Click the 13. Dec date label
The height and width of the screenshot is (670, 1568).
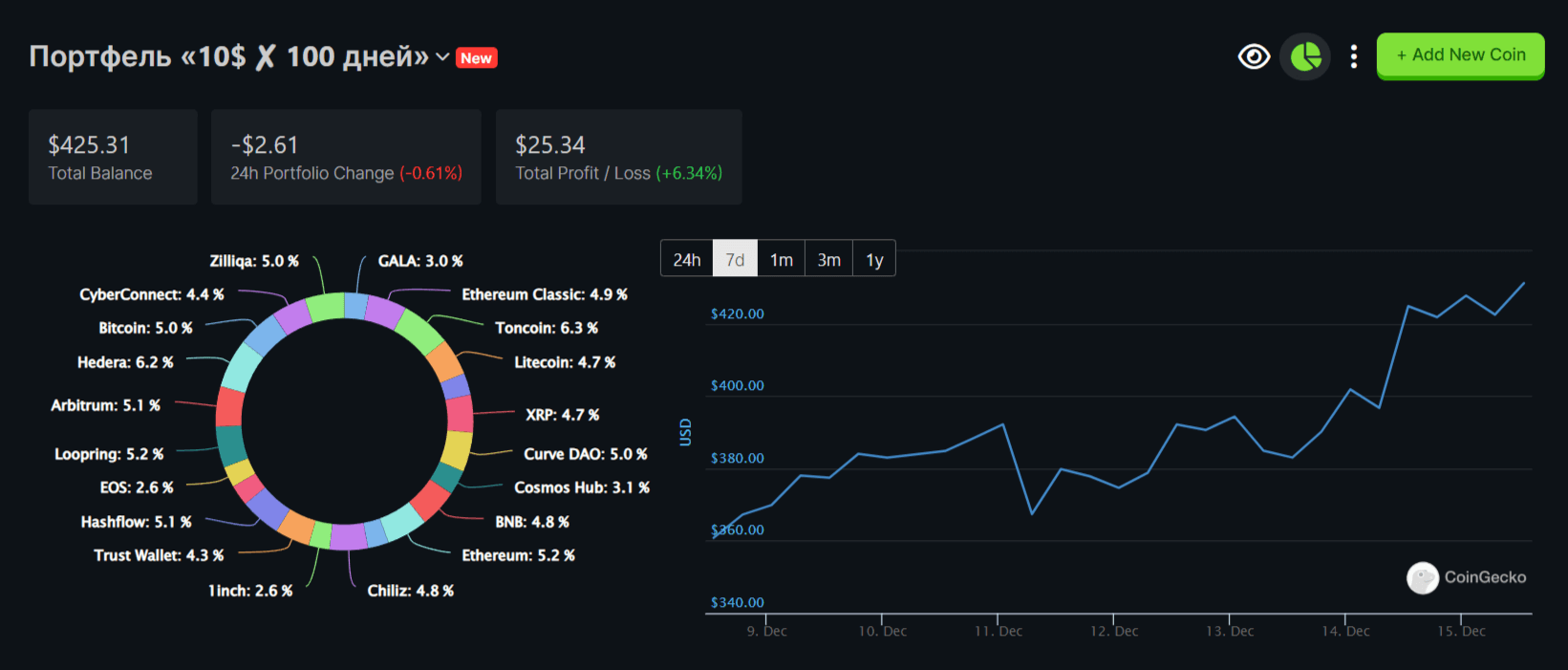tap(1230, 631)
